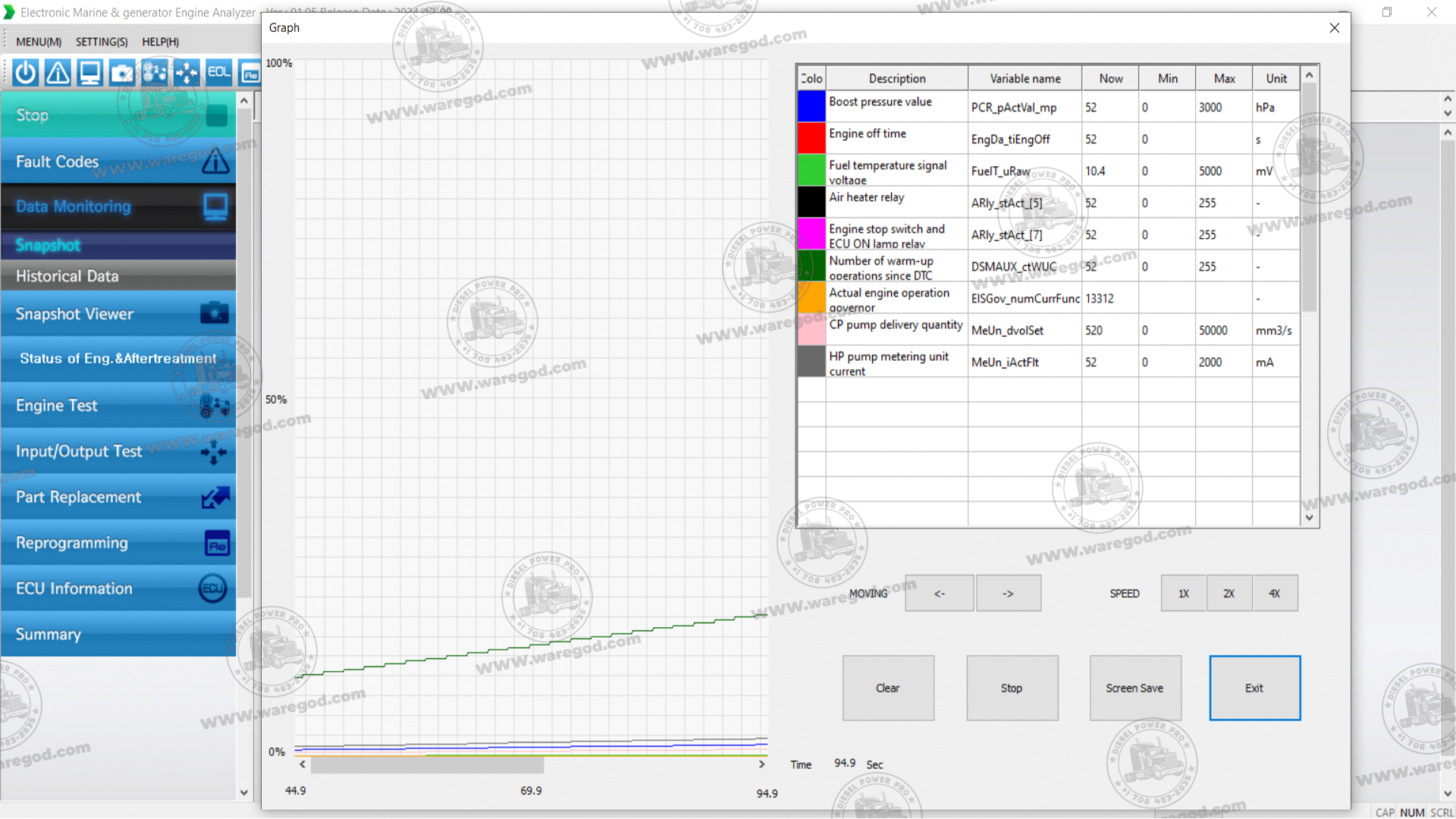Click blue swatch for Boost pressure value
Image resolution: width=1456 pixels, height=819 pixels.
tap(811, 107)
